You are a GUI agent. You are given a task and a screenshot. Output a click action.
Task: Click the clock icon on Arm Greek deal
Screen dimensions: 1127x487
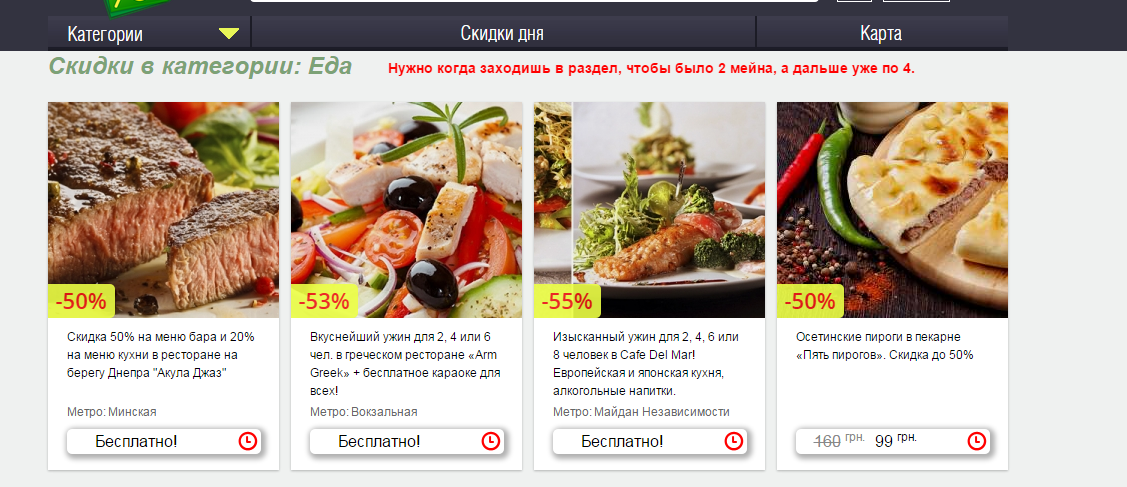[x=490, y=441]
